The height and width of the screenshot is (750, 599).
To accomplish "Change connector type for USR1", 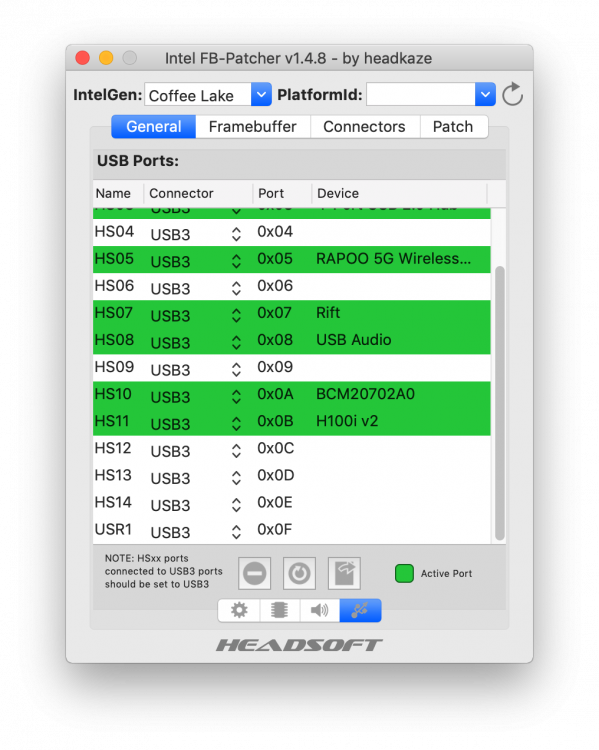I will click(x=236, y=532).
